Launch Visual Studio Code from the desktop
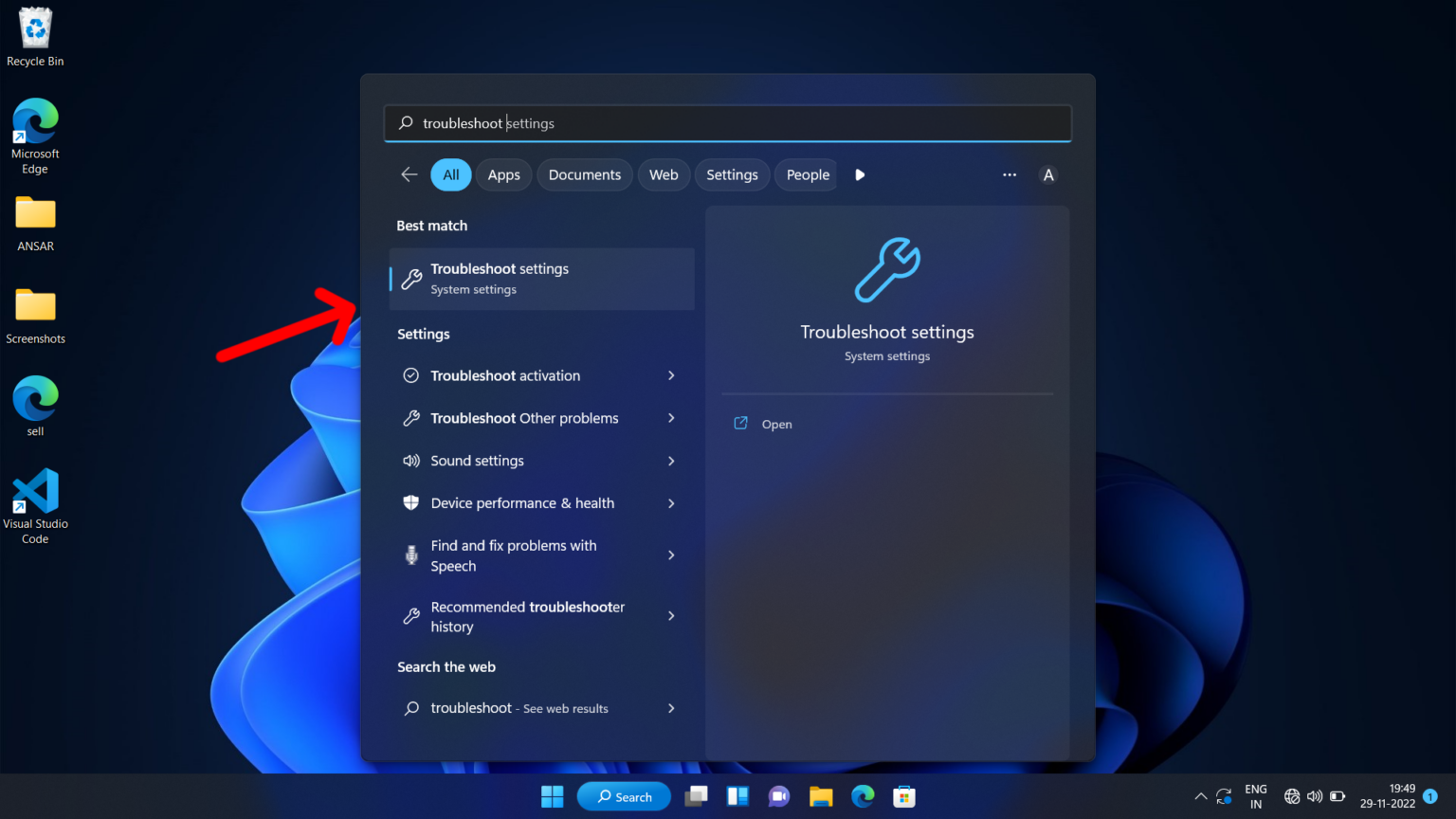 tap(35, 493)
